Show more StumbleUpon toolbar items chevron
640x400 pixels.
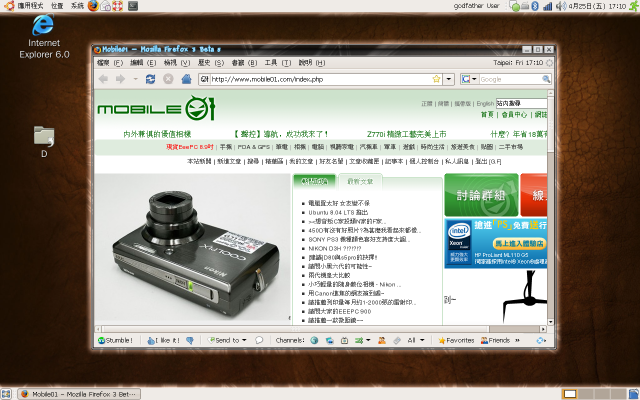[x=518, y=340]
